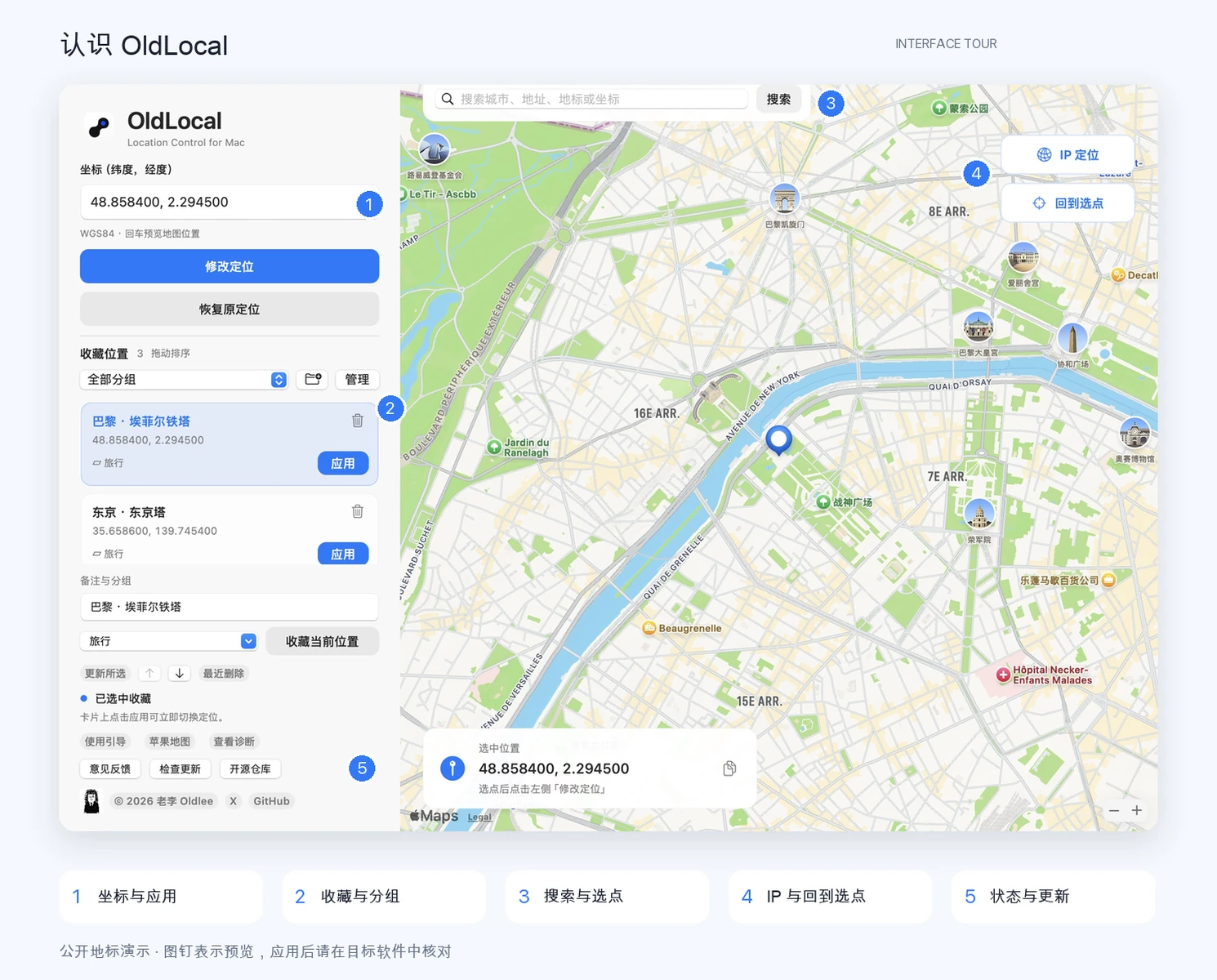
Task: Click the Beaugrenelle shopping marker
Action: [649, 628]
